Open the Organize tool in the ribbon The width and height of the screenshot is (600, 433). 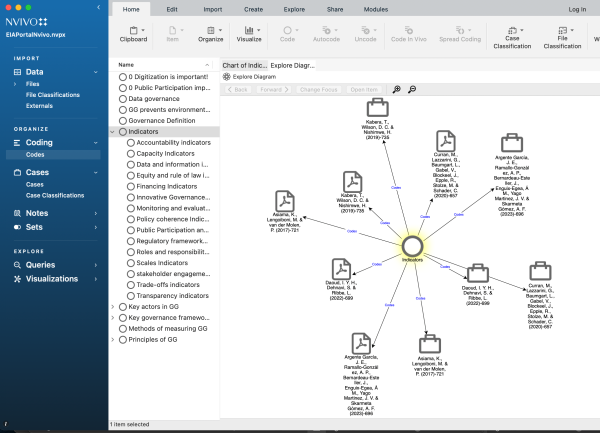pyautogui.click(x=210, y=32)
